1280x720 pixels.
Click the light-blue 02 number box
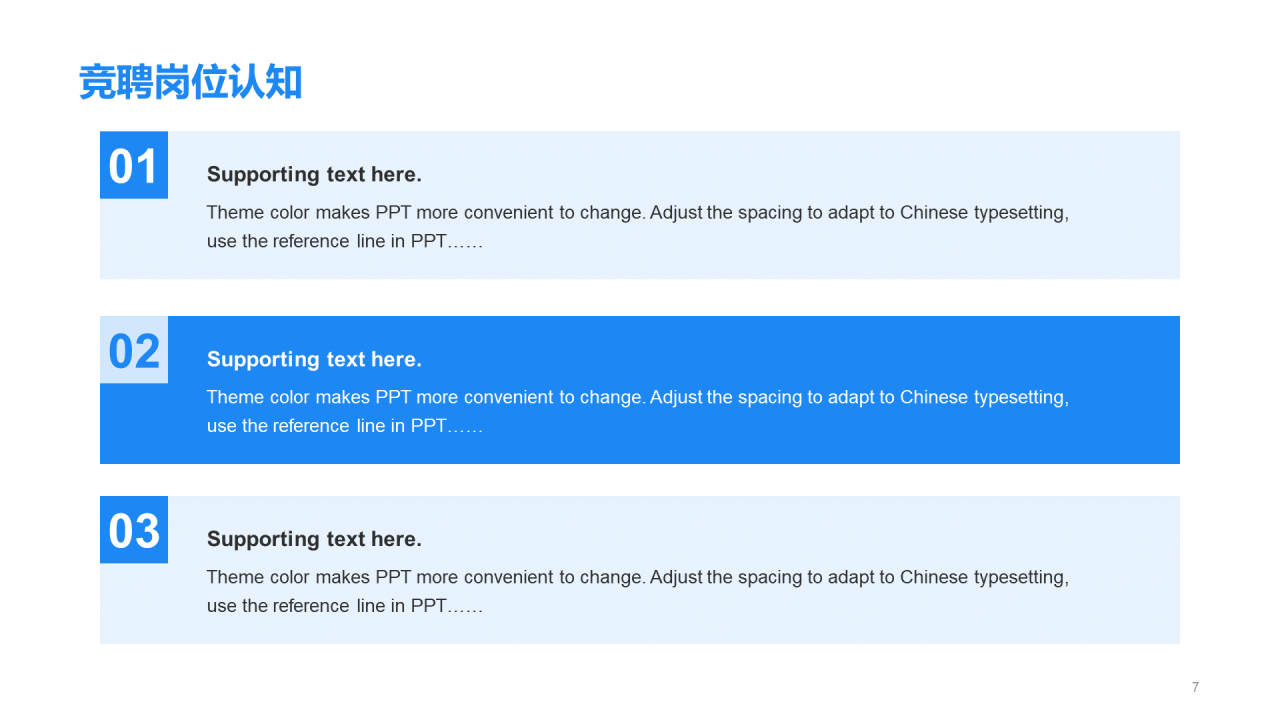coord(134,350)
